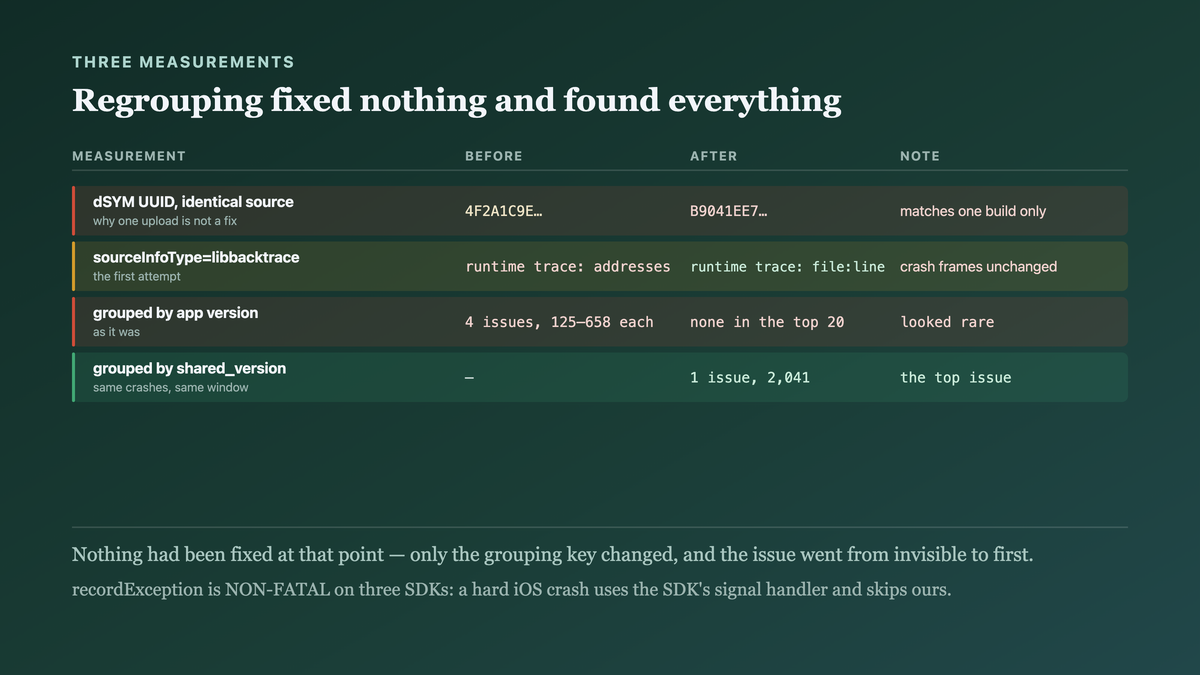Click the cell "4 issues, 125–658 each"
The image size is (1200, 675).
(559, 322)
